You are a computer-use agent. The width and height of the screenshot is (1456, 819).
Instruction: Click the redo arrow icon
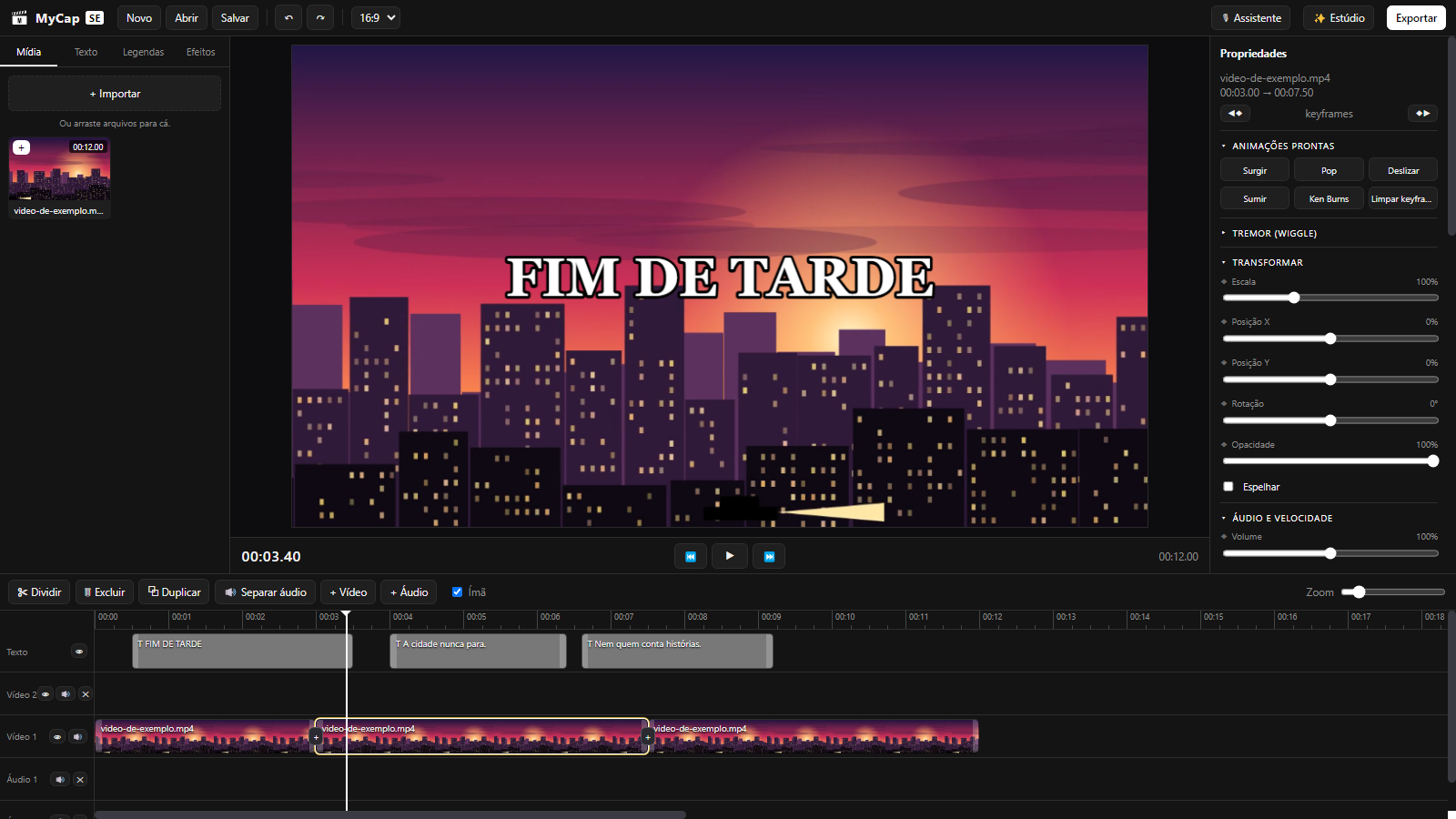click(320, 18)
